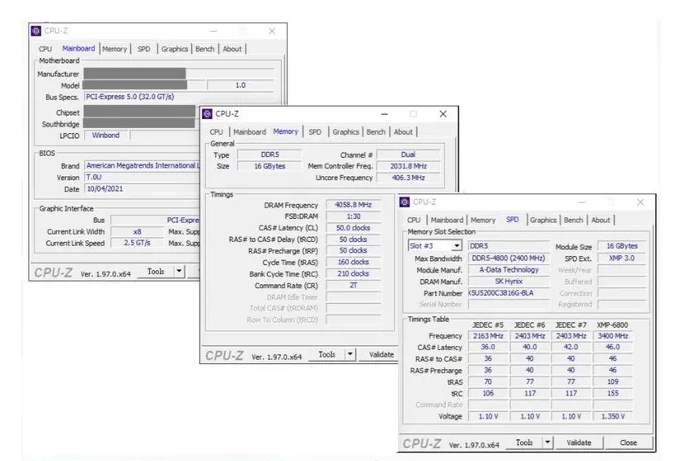
Task: Minimize the Memory CPU-Z window
Action: click(x=385, y=114)
